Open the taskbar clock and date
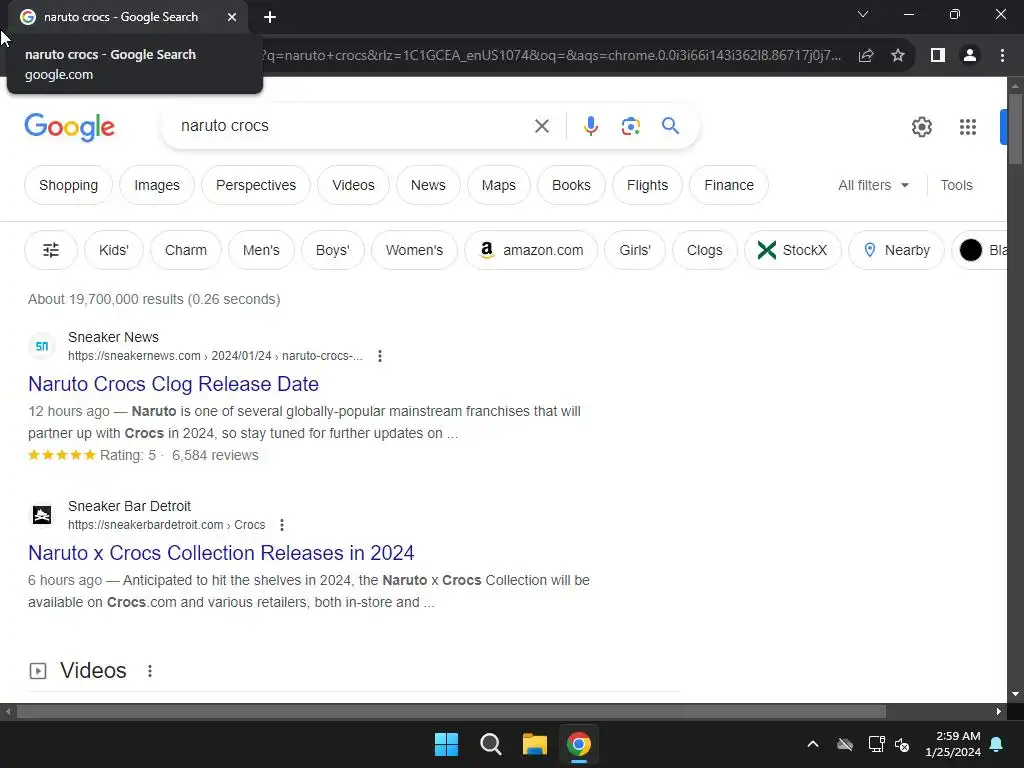 click(953, 744)
